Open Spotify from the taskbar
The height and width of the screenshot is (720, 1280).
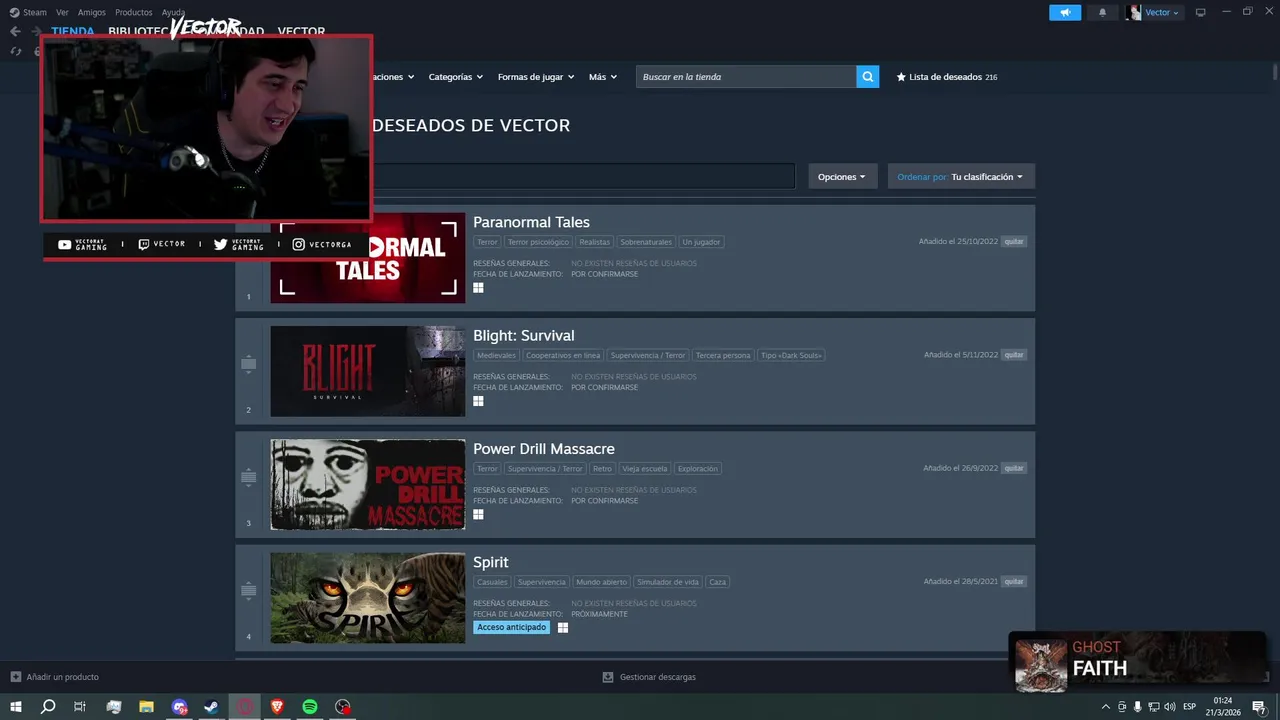click(310, 707)
